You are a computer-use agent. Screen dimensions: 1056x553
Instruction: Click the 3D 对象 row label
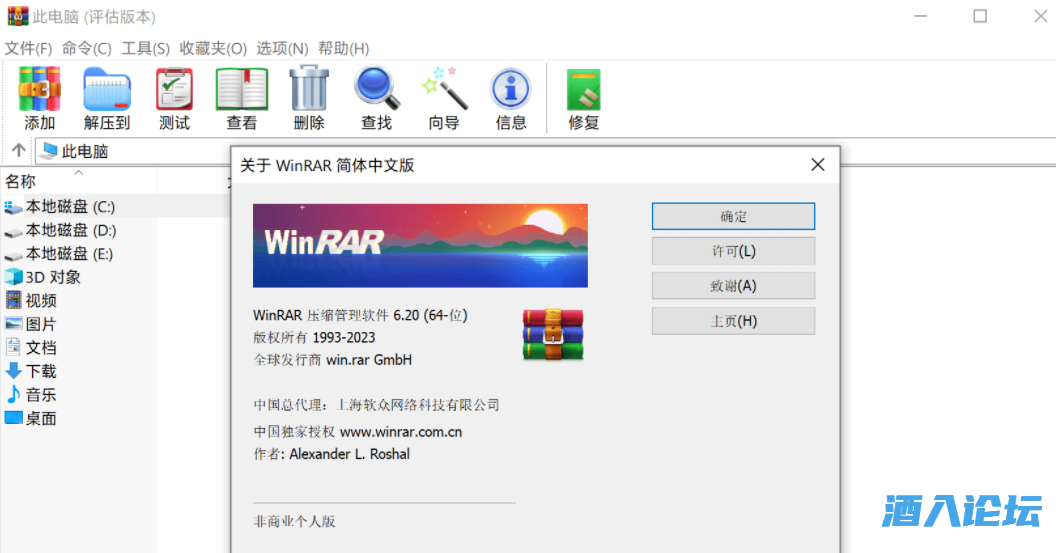(x=53, y=277)
